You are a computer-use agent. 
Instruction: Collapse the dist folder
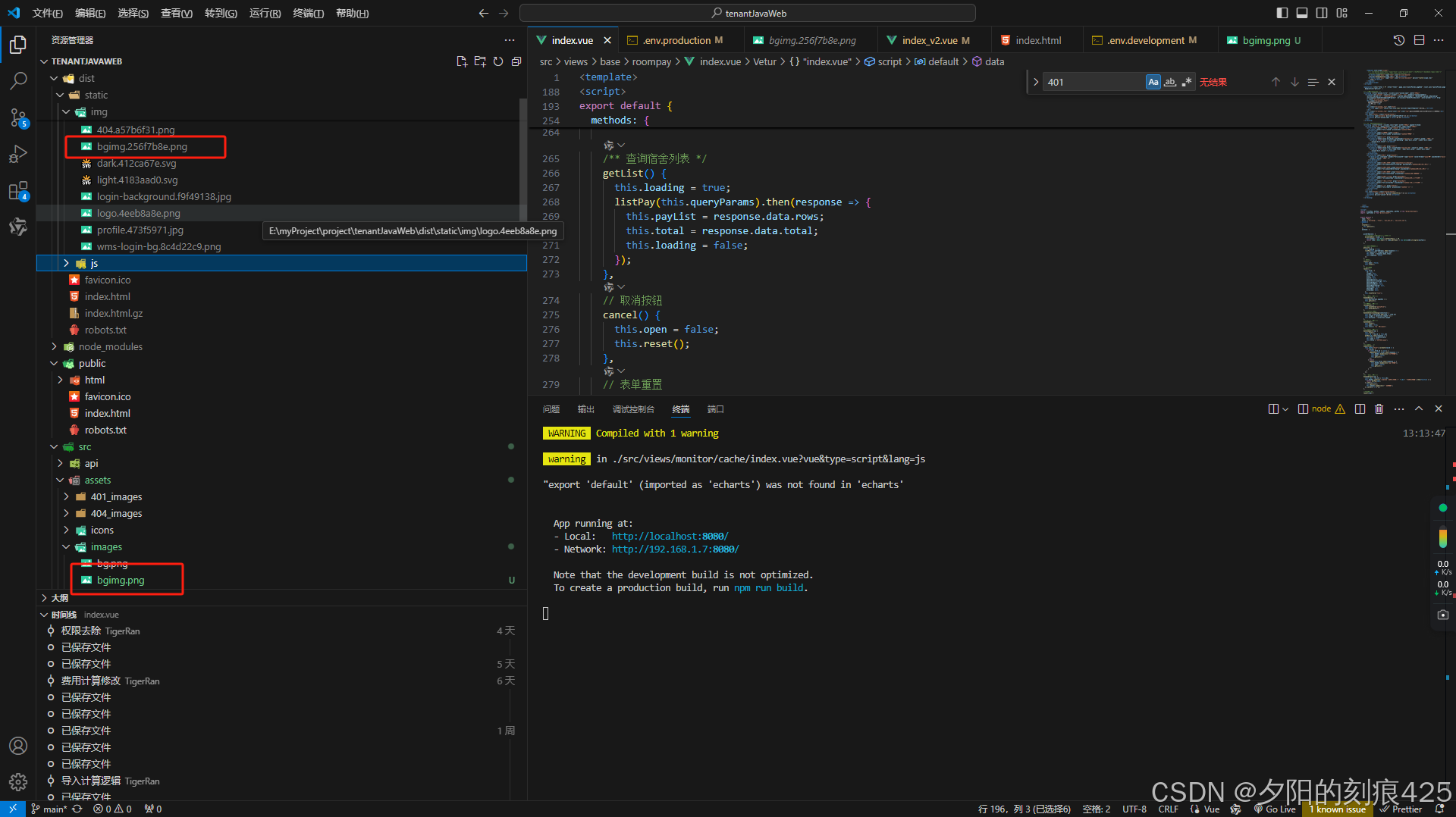click(x=54, y=78)
